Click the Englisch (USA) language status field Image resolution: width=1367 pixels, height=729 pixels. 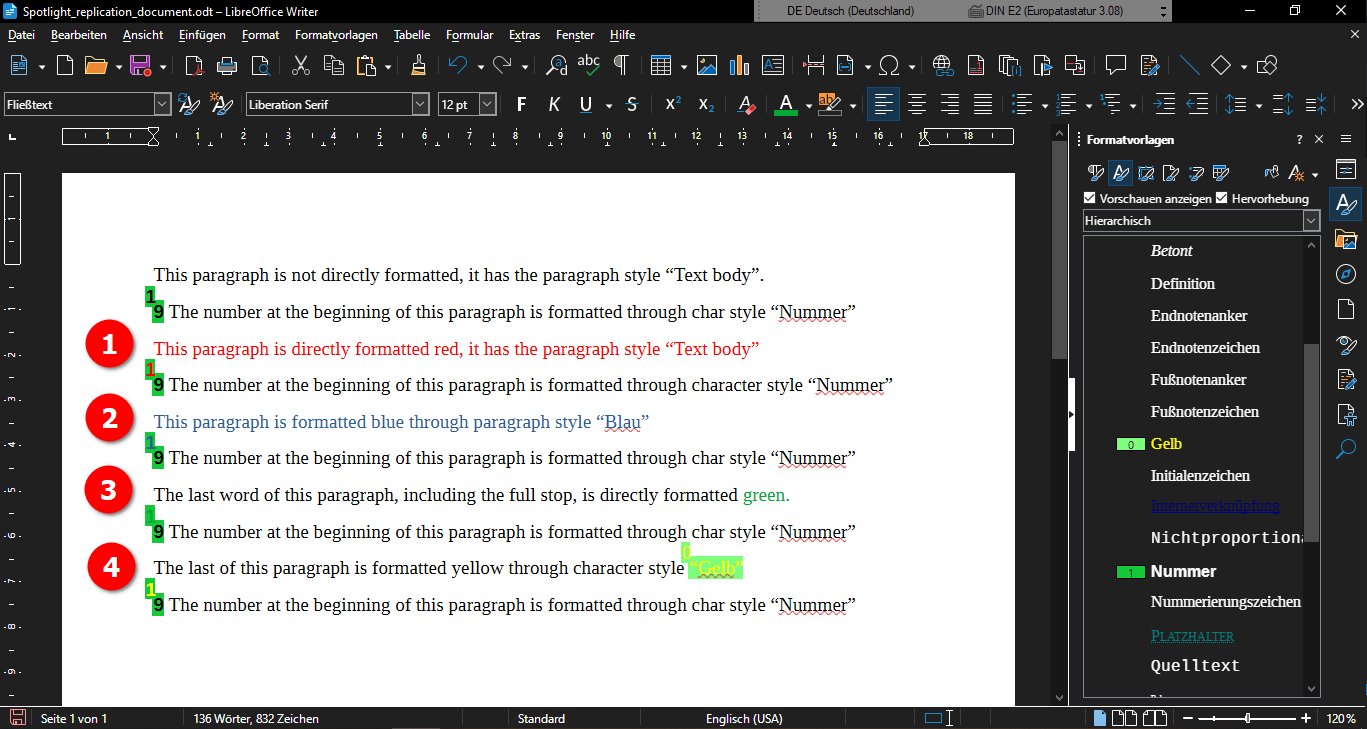[743, 718]
